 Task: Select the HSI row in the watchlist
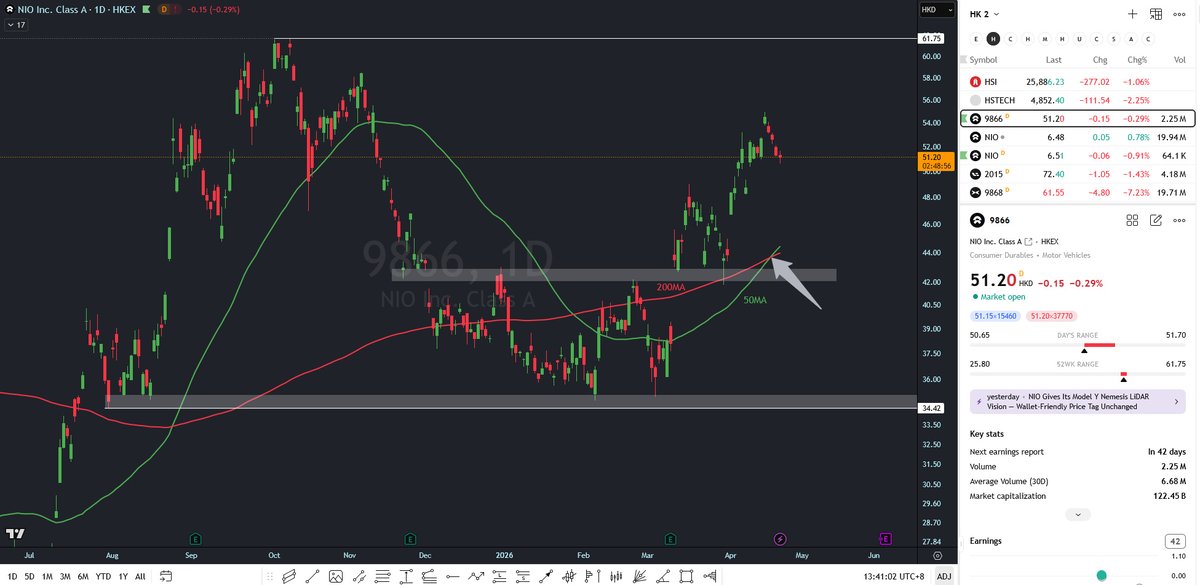point(1078,81)
